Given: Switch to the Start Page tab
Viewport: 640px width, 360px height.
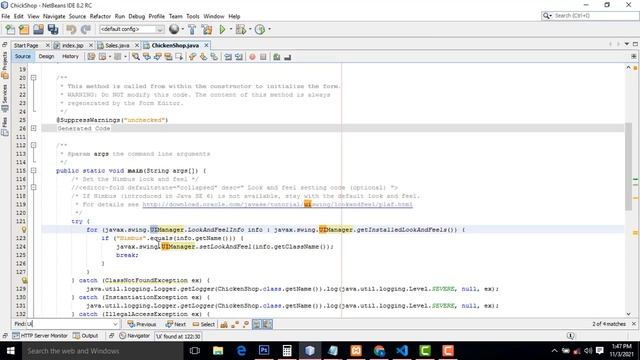Looking at the screenshot, I should click(26, 45).
